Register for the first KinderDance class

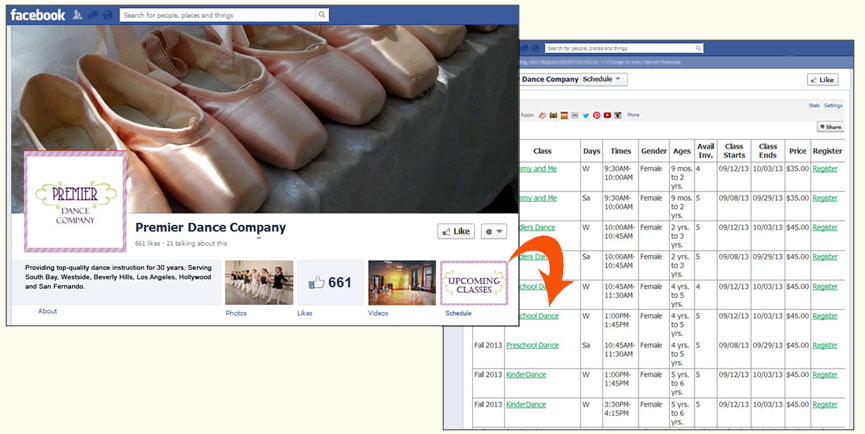[825, 375]
